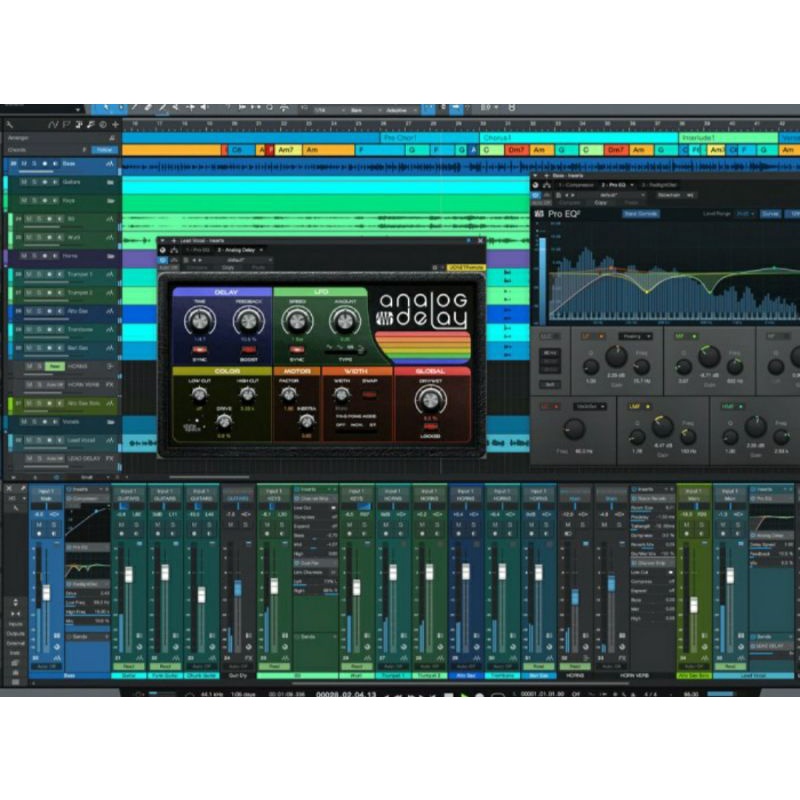
Task: Adjust the Alto Sax Solo channel fader
Action: (x=694, y=605)
